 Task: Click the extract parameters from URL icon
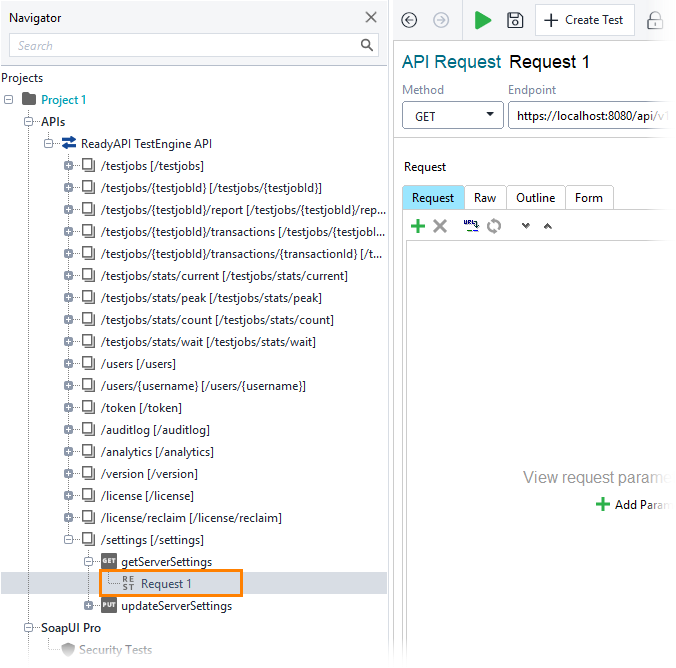pyautogui.click(x=471, y=226)
